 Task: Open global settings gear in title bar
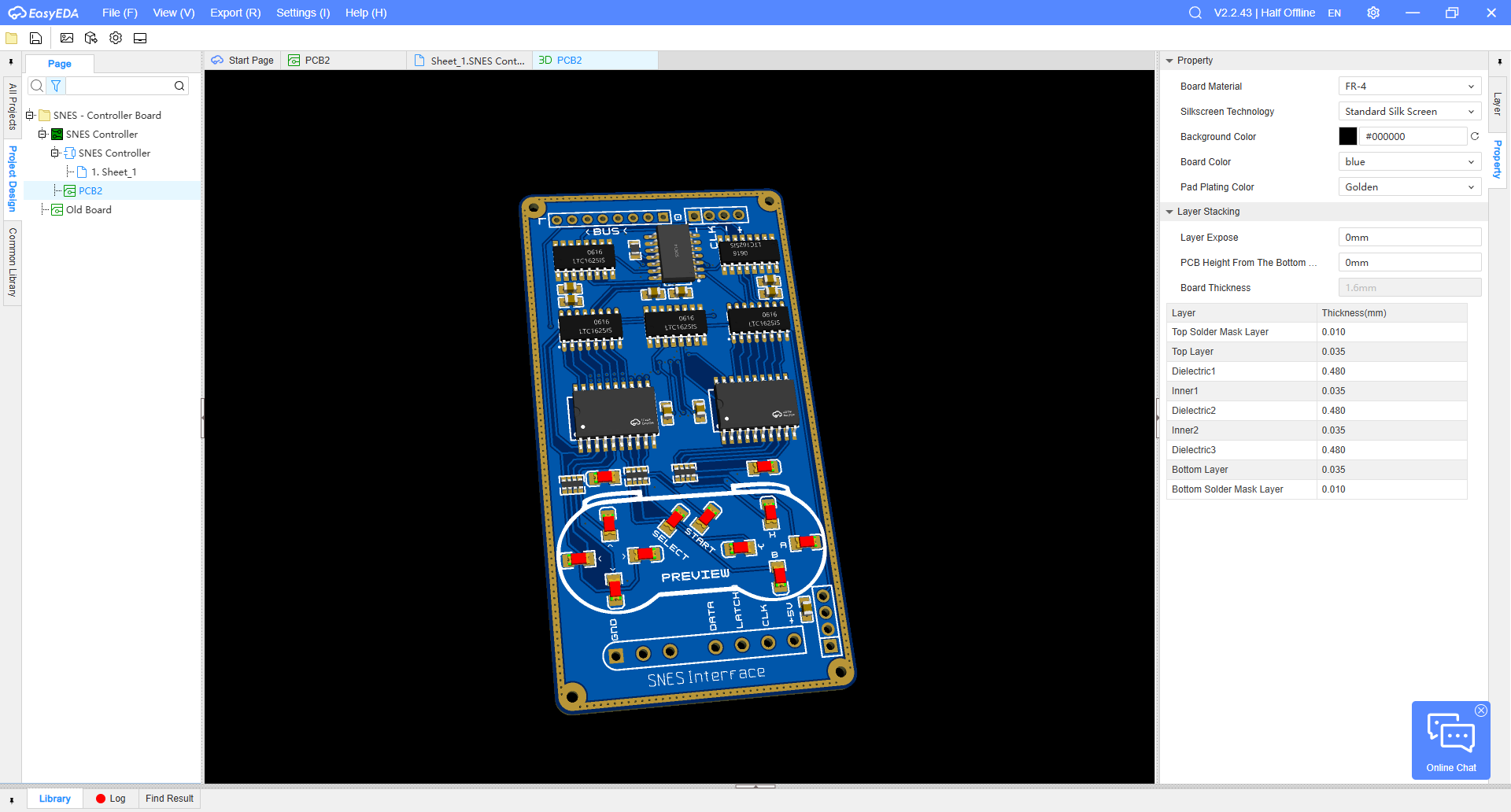[1373, 13]
